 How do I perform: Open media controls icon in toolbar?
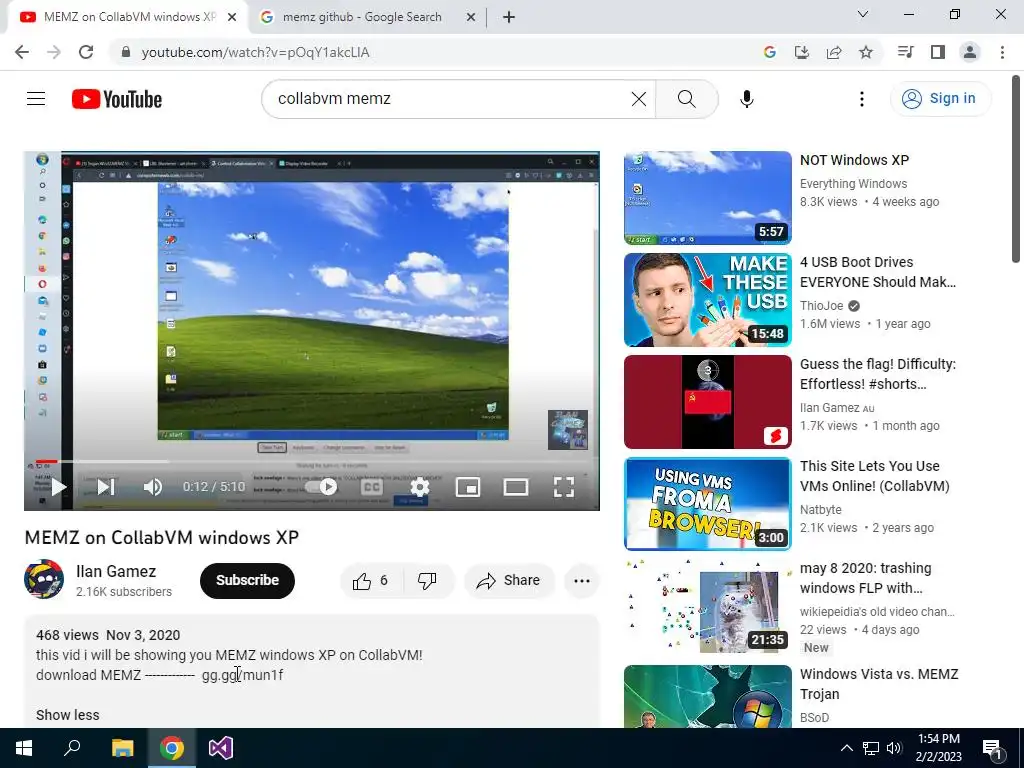pos(905,52)
